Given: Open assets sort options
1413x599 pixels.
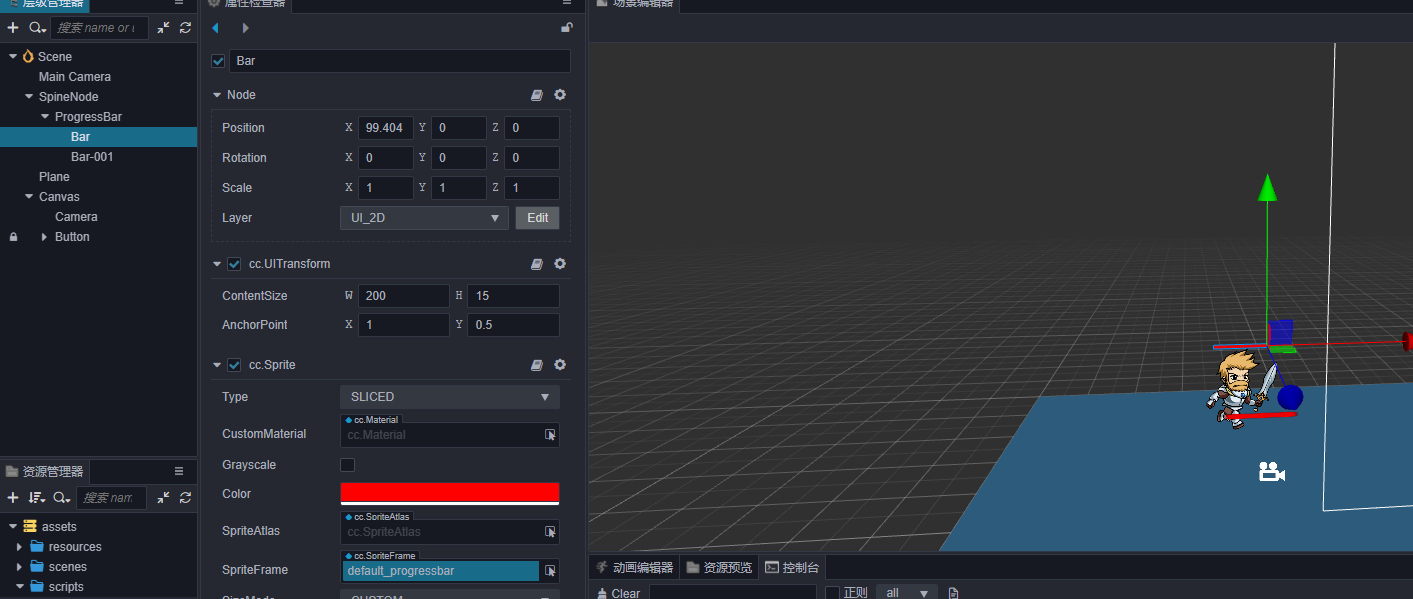Looking at the screenshot, I should 37,498.
